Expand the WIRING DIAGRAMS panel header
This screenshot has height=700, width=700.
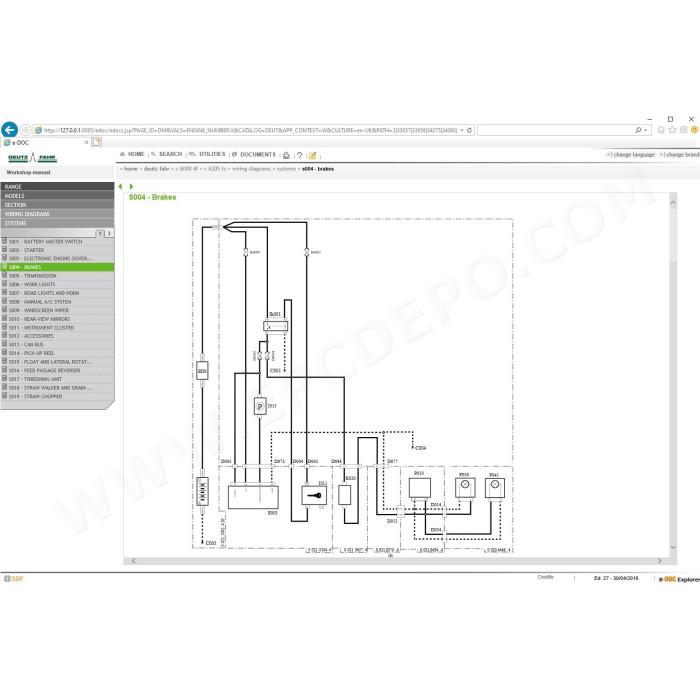click(x=57, y=214)
